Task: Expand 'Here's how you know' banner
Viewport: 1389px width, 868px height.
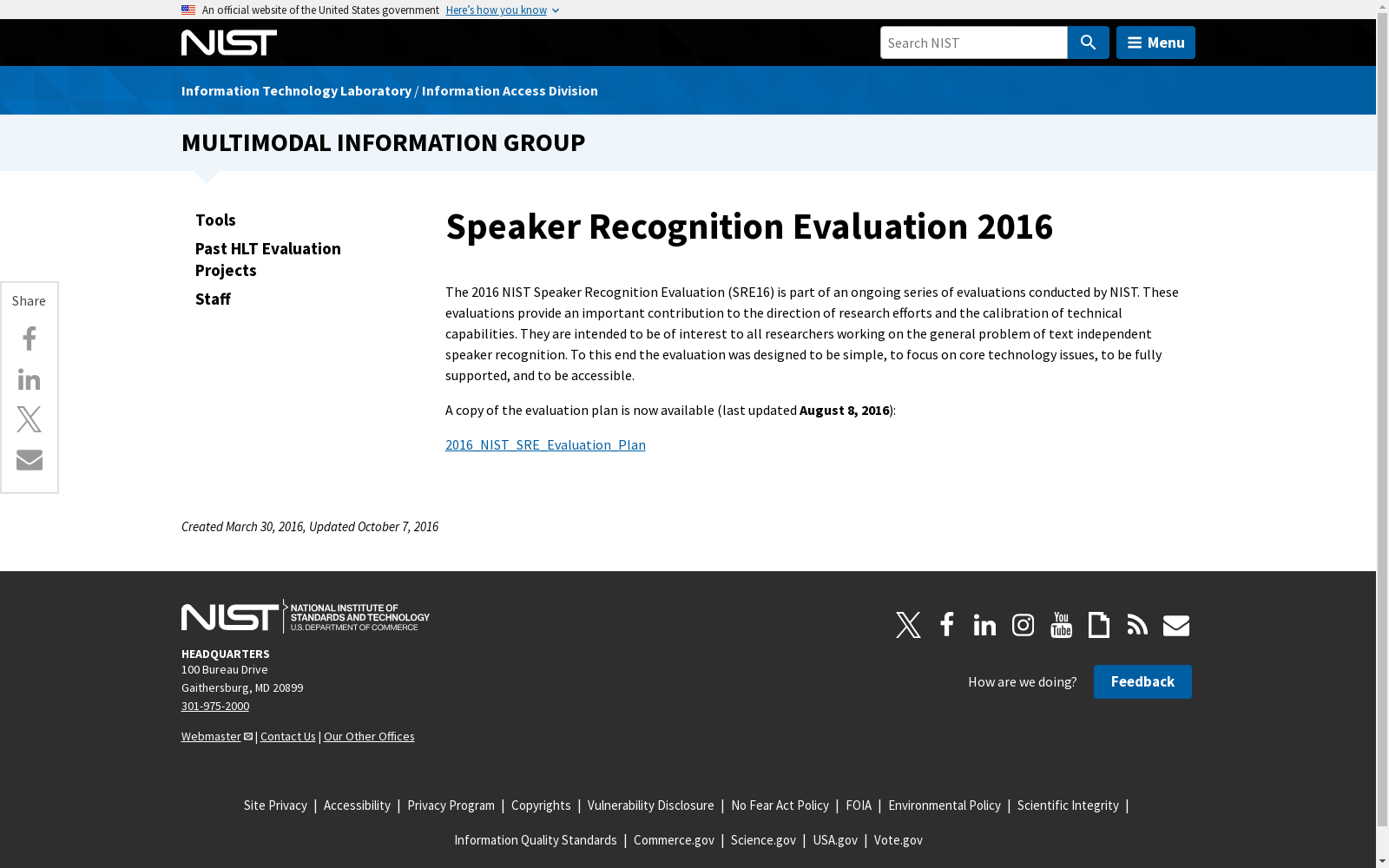Action: [x=502, y=10]
